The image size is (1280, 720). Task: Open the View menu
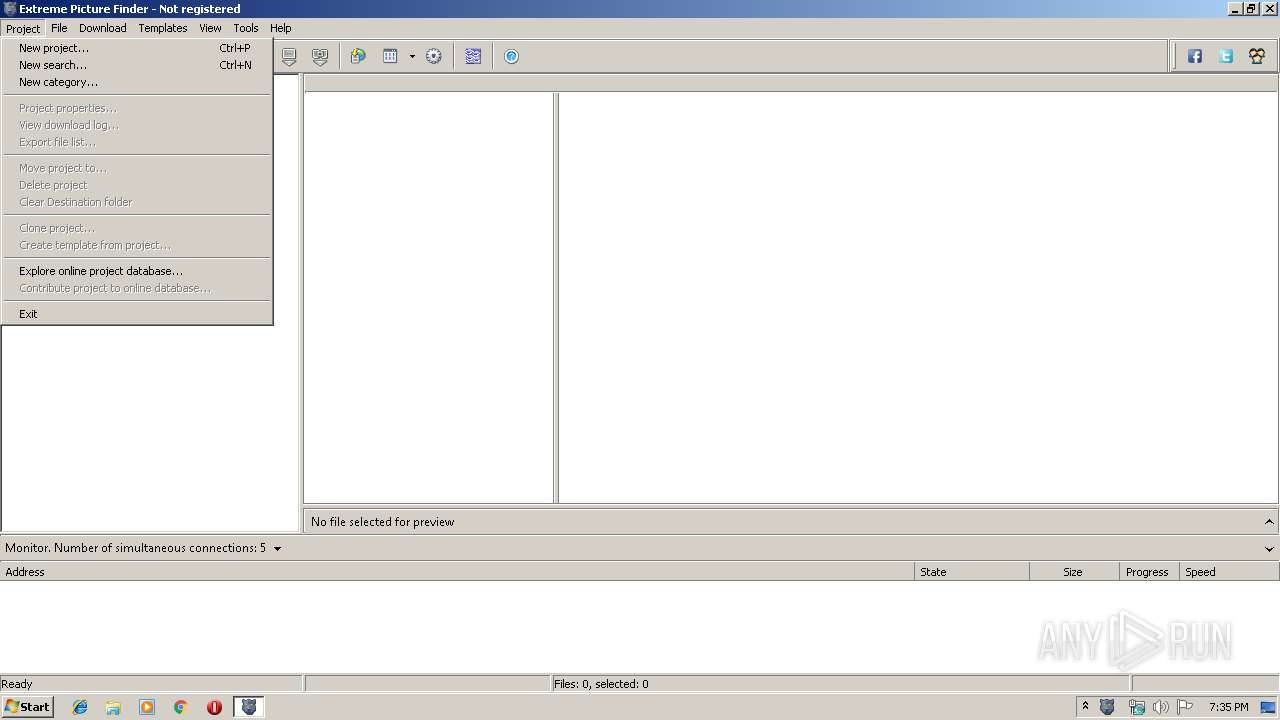(210, 28)
